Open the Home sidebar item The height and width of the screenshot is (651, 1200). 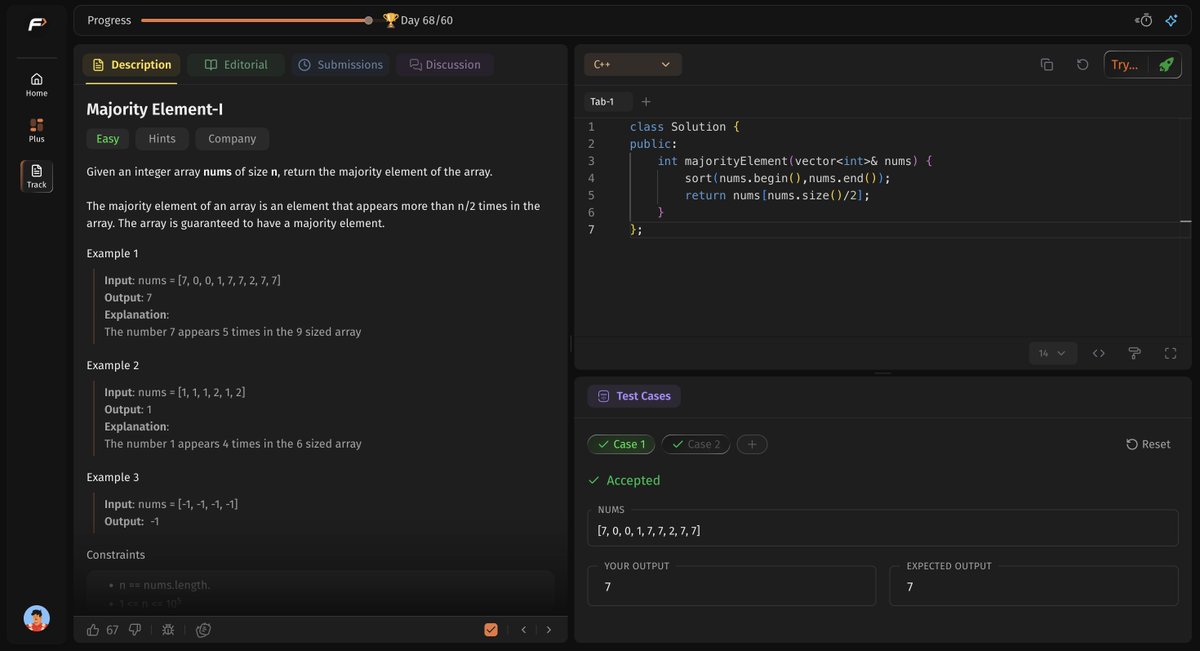(37, 85)
